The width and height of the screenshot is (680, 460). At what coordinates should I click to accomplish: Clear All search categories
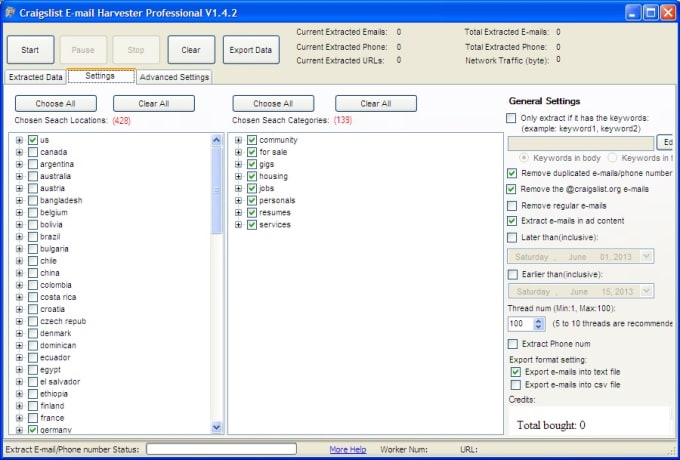(x=376, y=104)
